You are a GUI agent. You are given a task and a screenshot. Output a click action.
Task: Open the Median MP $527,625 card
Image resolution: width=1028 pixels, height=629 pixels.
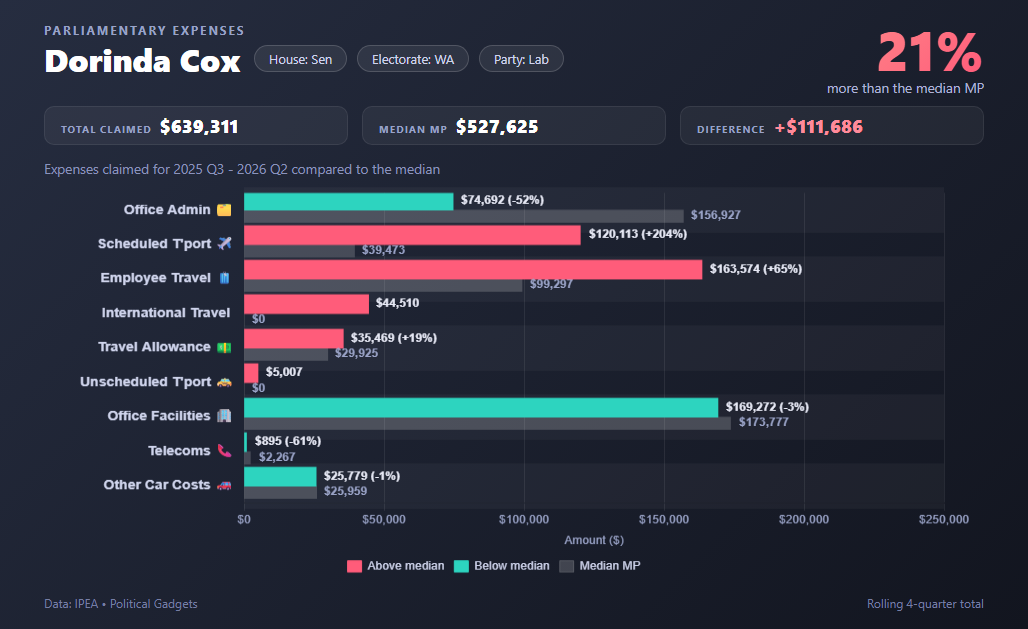[514, 126]
